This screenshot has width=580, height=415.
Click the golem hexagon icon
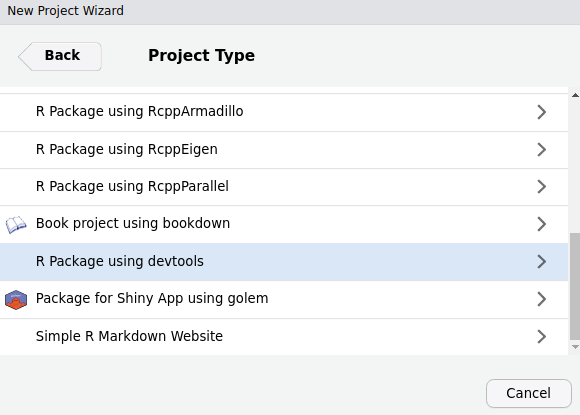pos(16,300)
